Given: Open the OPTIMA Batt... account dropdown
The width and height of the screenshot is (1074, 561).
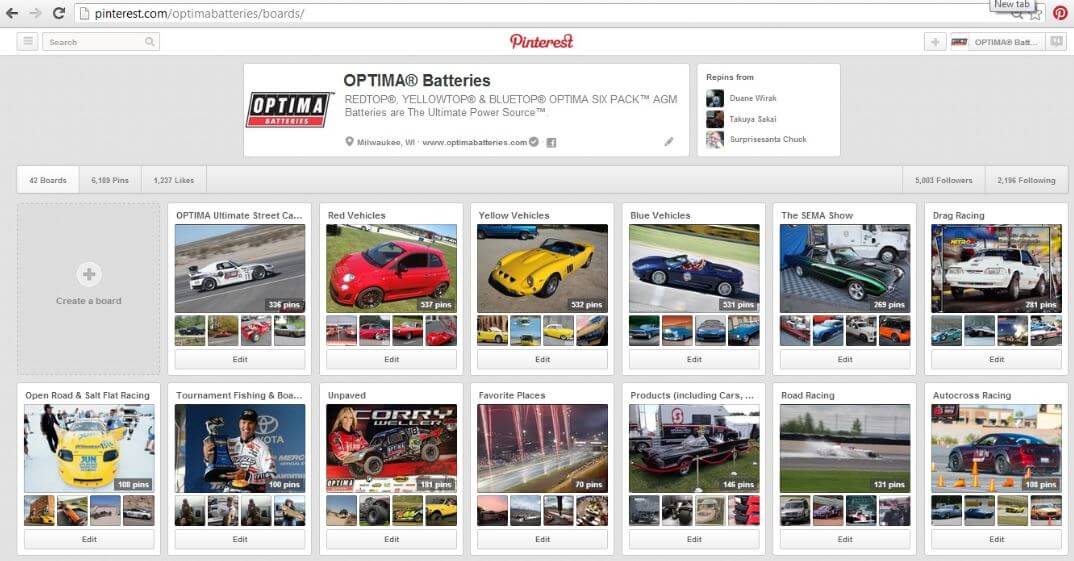Looking at the screenshot, I should pyautogui.click(x=997, y=42).
